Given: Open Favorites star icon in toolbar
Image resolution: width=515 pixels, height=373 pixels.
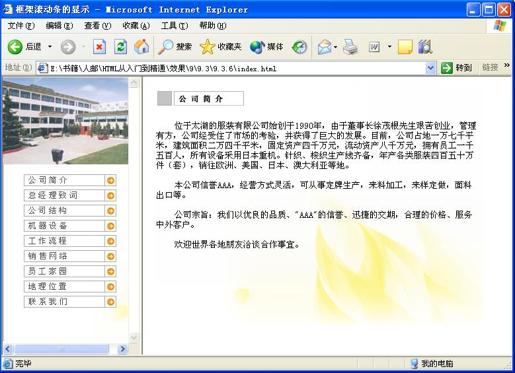Looking at the screenshot, I should 207,47.
